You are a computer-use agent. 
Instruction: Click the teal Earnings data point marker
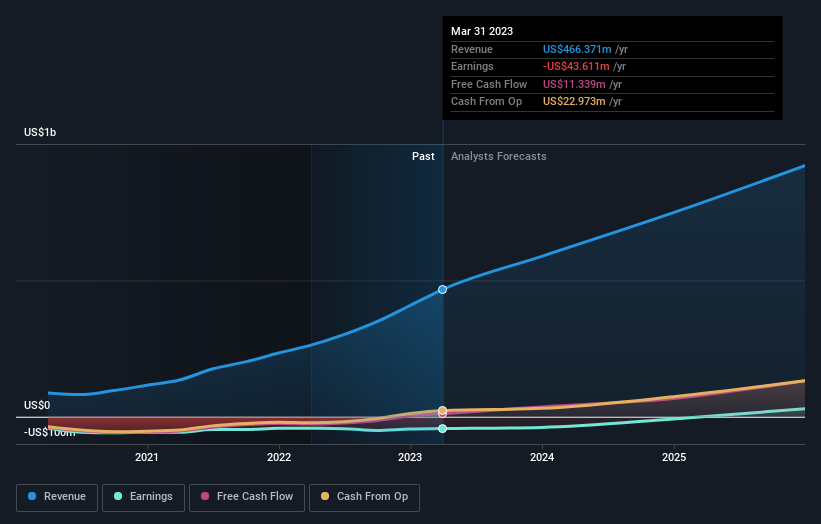pos(442,429)
